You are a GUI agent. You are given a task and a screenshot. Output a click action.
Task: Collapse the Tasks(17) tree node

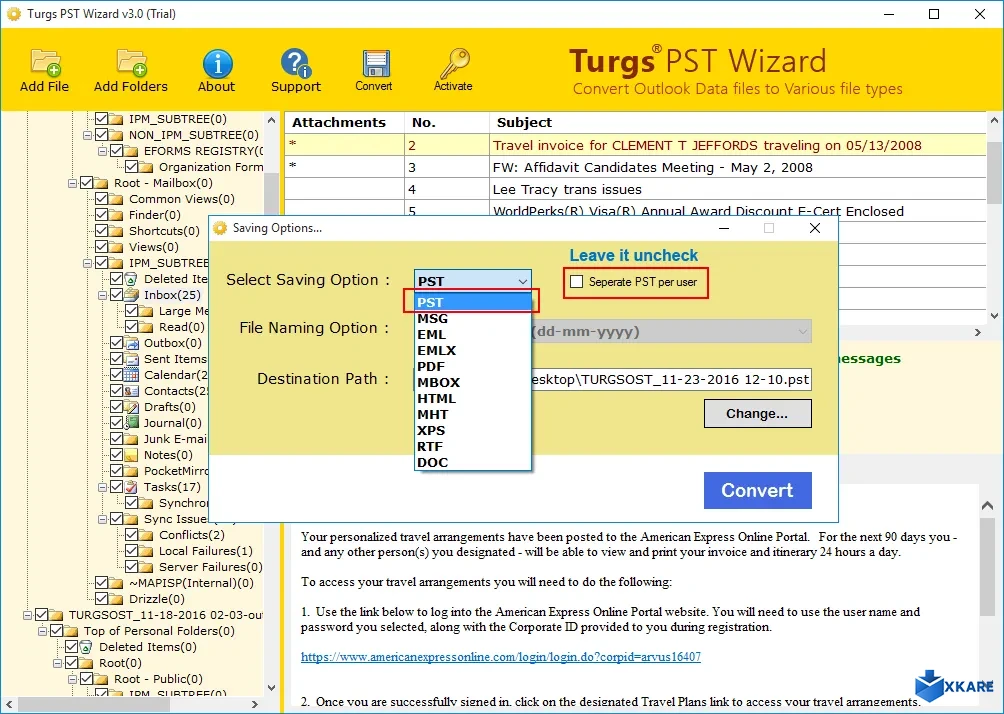pyautogui.click(x=102, y=487)
